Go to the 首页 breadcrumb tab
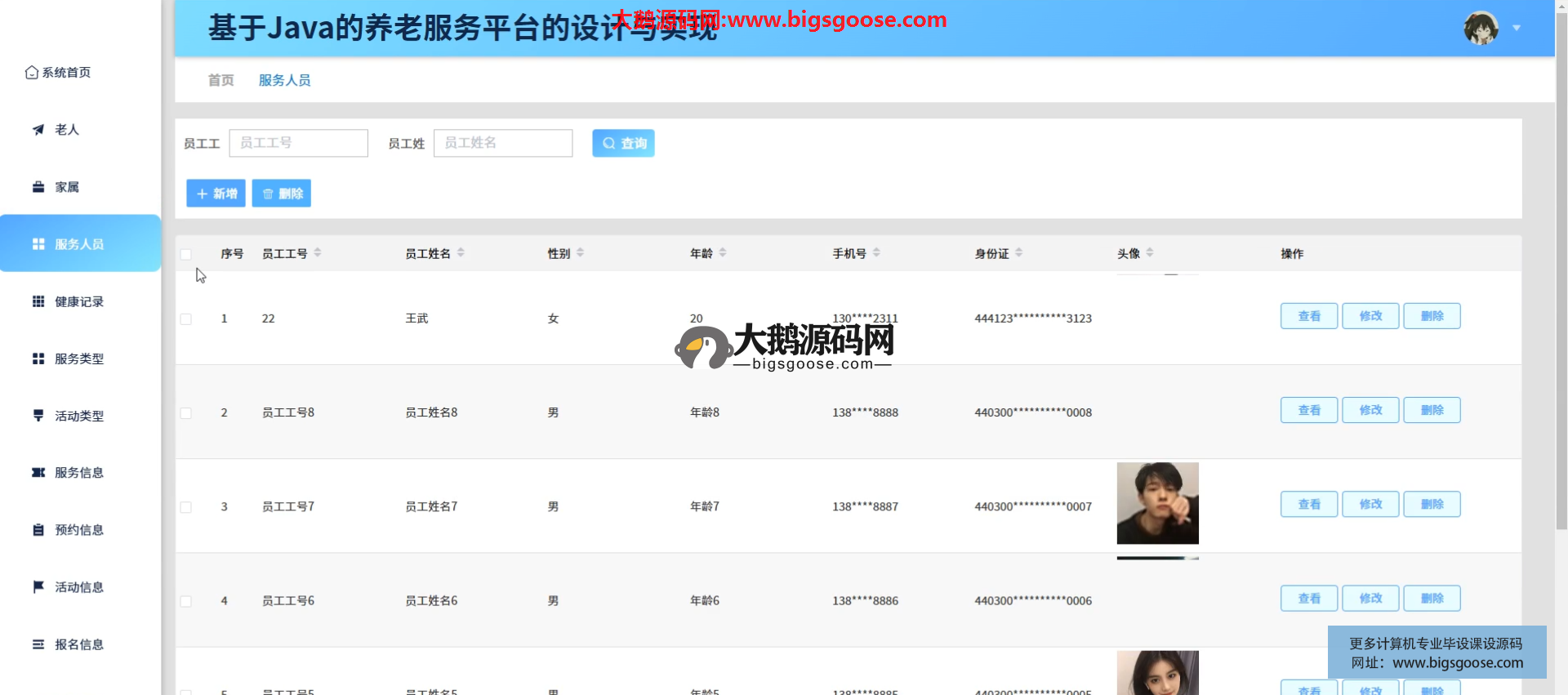This screenshot has width=1568, height=695. click(x=220, y=80)
